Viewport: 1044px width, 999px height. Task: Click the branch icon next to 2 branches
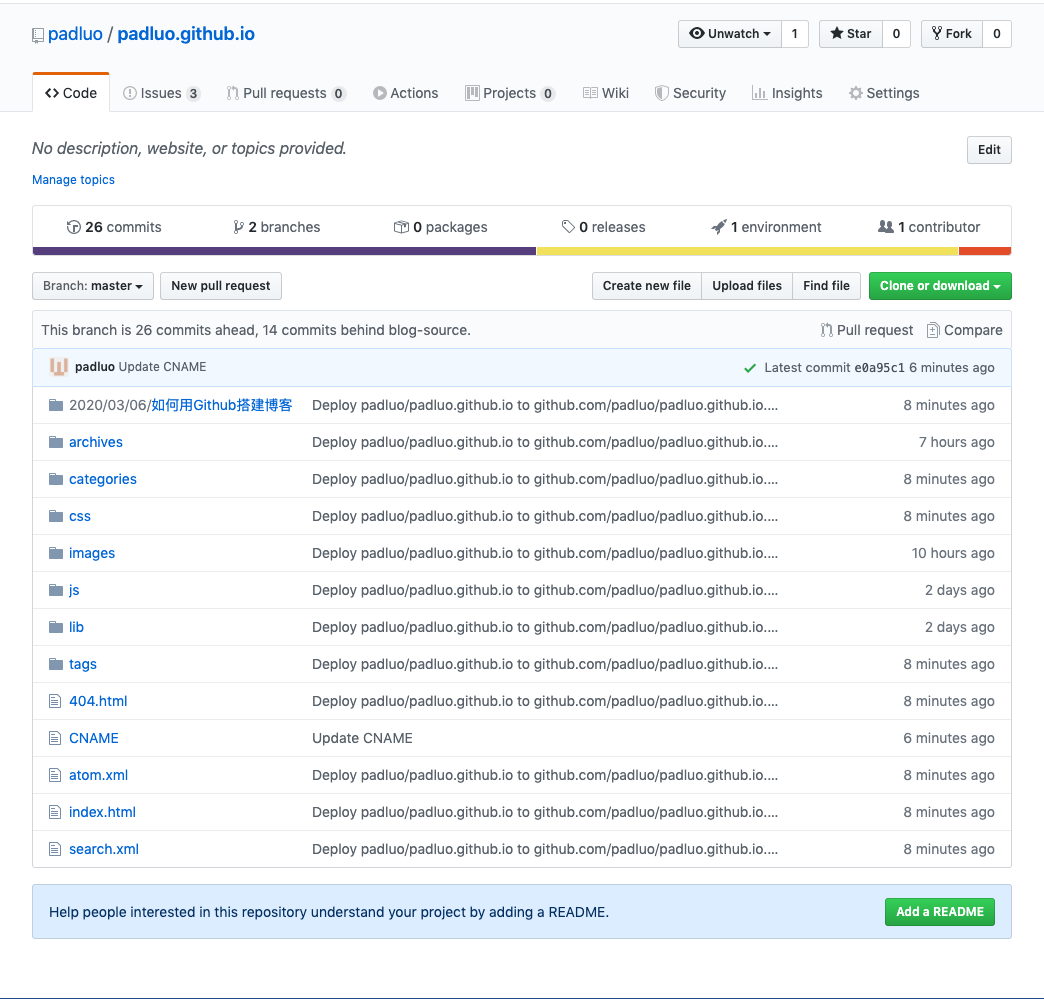pyautogui.click(x=238, y=227)
